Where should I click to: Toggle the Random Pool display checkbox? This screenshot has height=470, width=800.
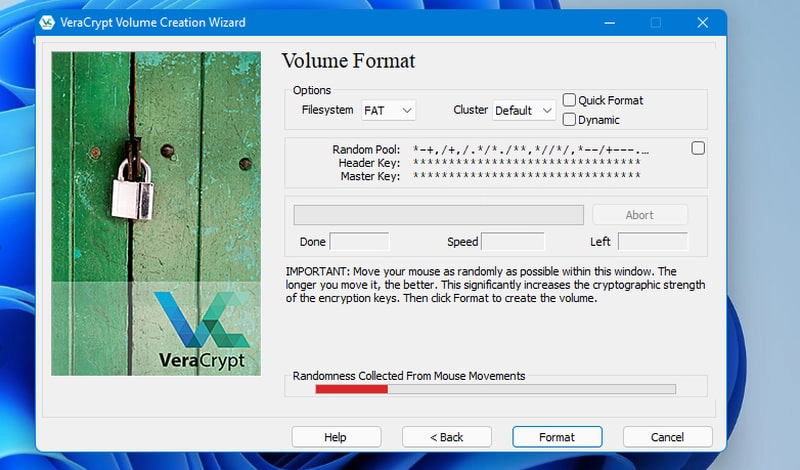coord(698,148)
